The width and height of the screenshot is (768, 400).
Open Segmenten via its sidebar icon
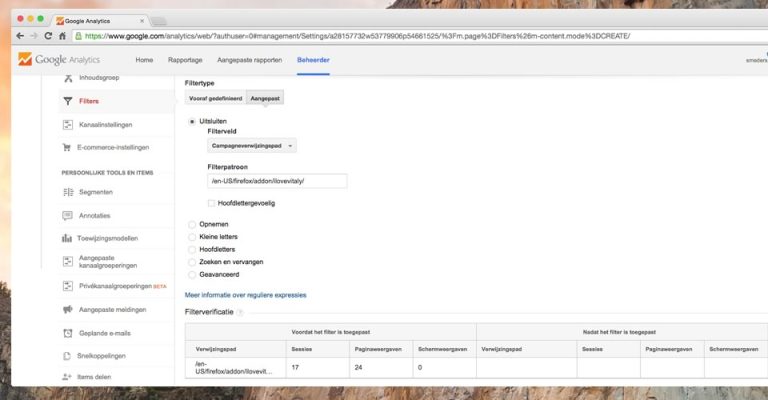[x=68, y=192]
